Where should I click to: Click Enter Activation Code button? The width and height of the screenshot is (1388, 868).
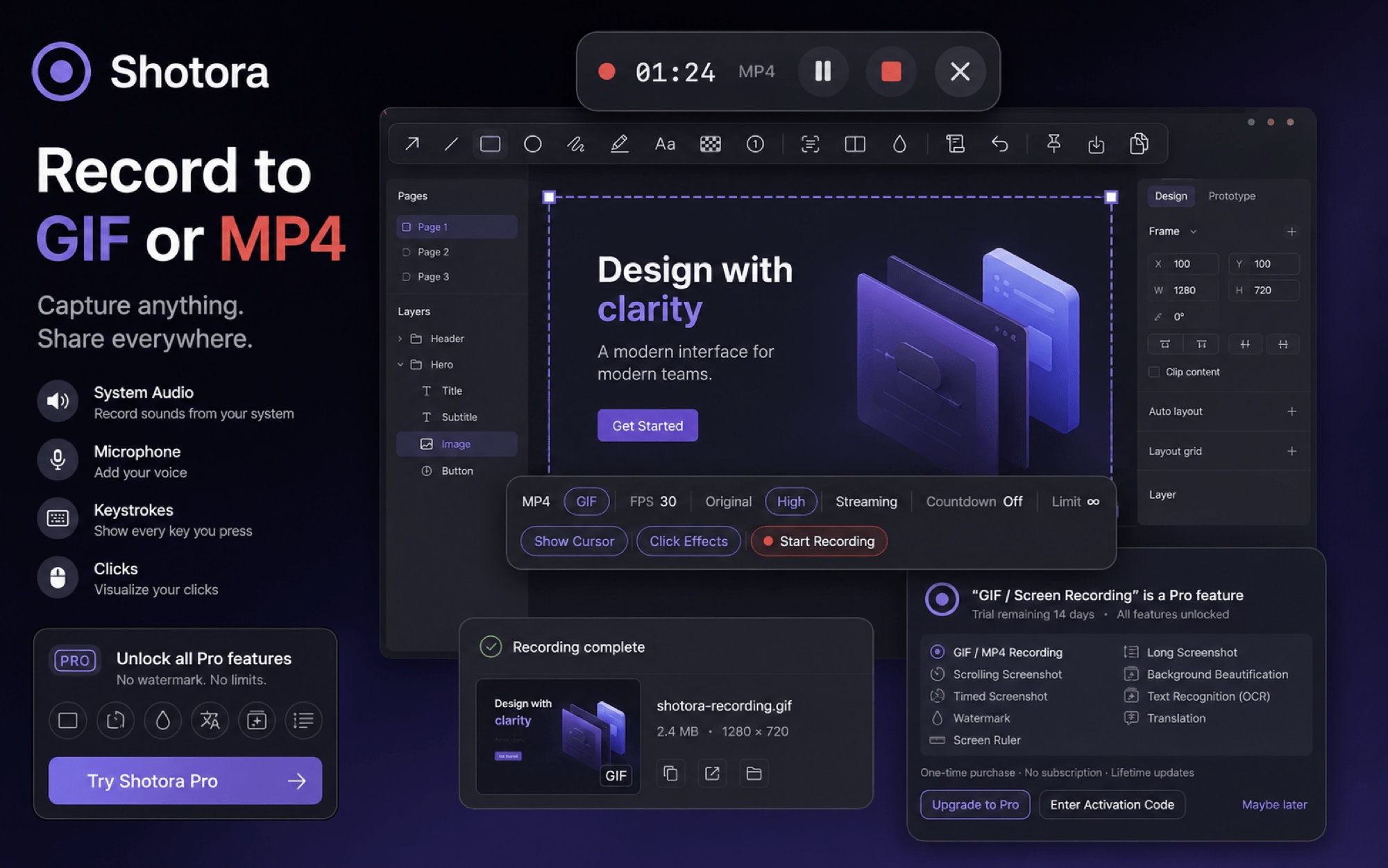[1112, 805]
